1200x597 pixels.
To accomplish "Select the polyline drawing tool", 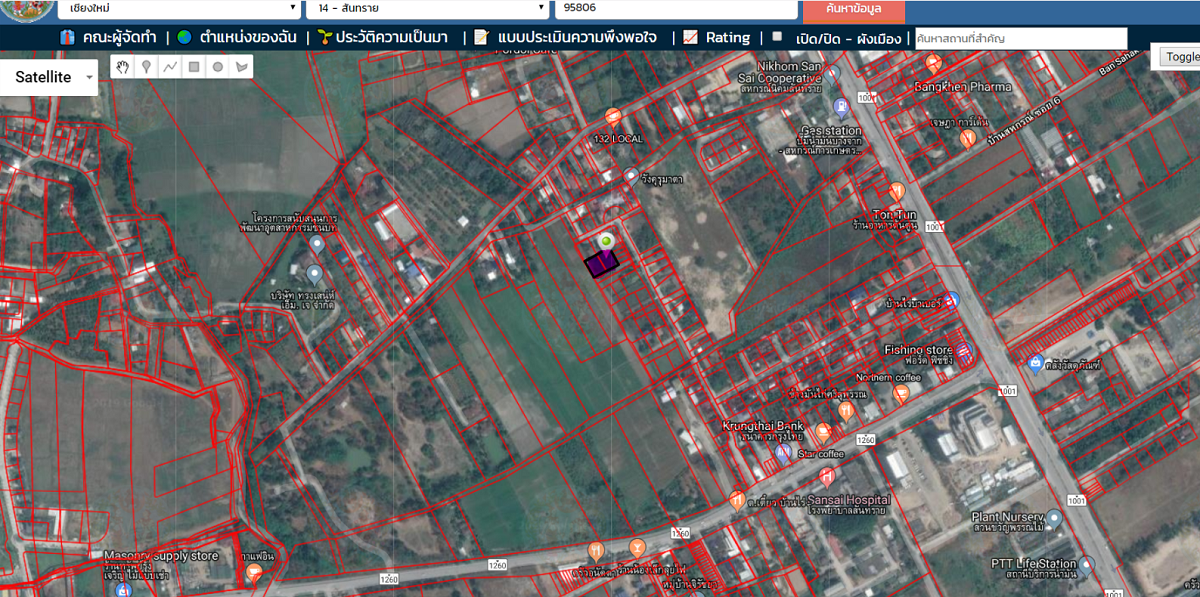I will point(170,67).
